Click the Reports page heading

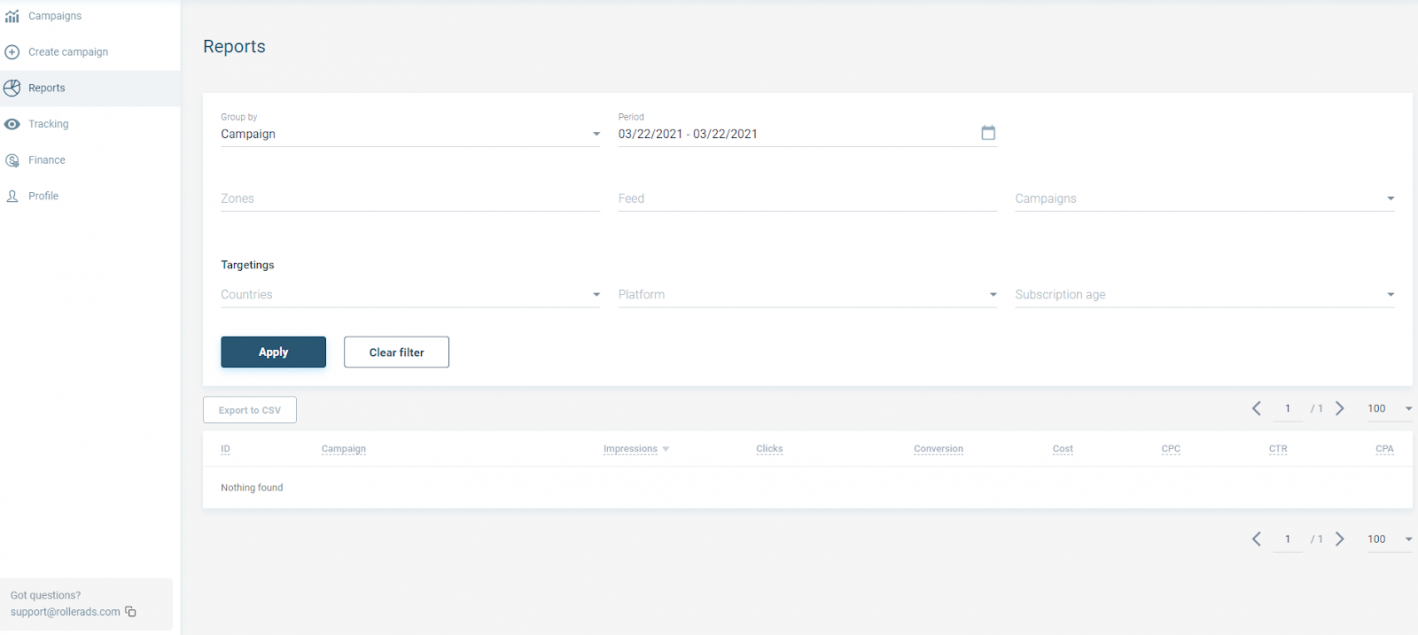tap(234, 46)
